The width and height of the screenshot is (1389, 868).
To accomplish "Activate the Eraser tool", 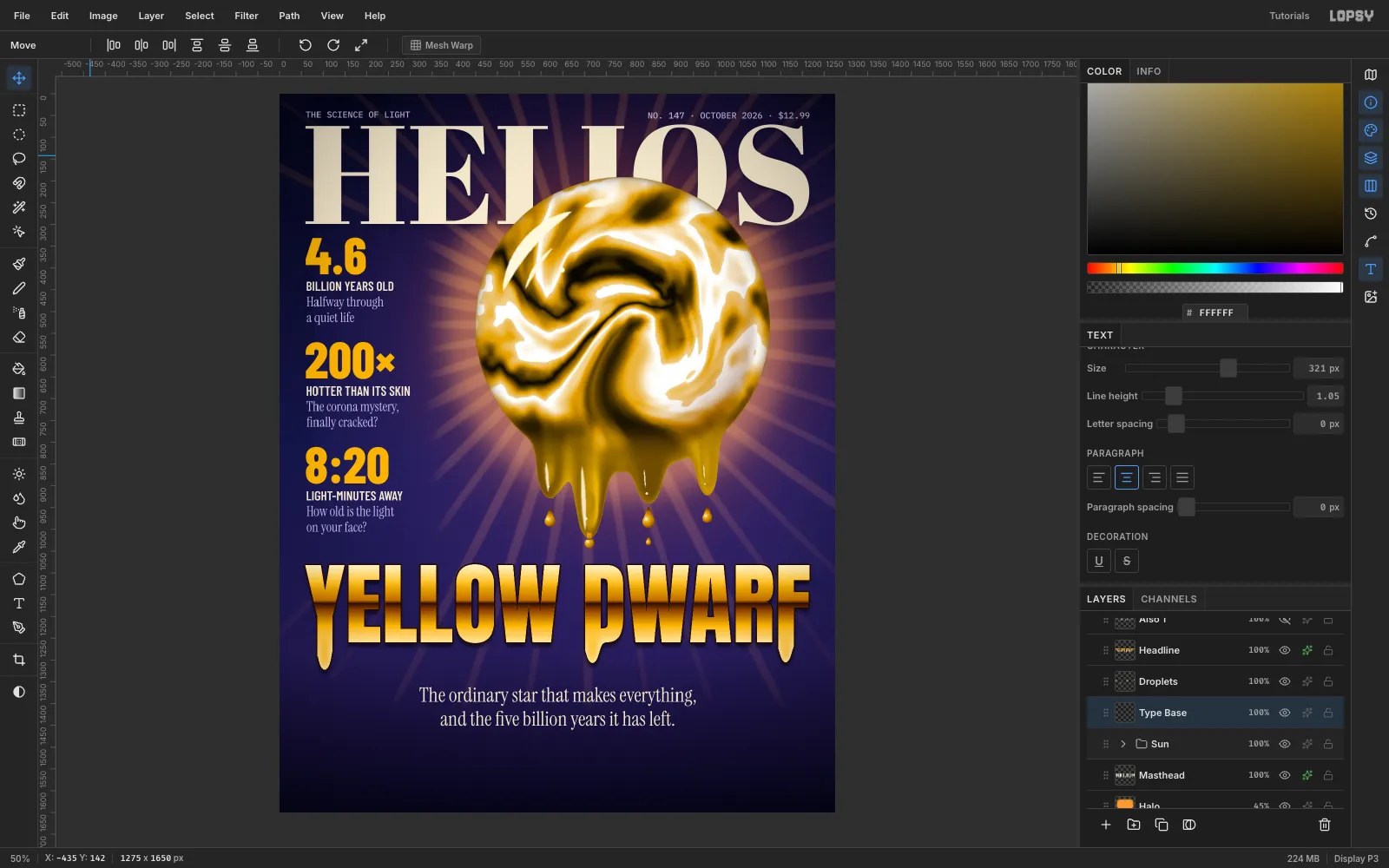I will (x=19, y=337).
